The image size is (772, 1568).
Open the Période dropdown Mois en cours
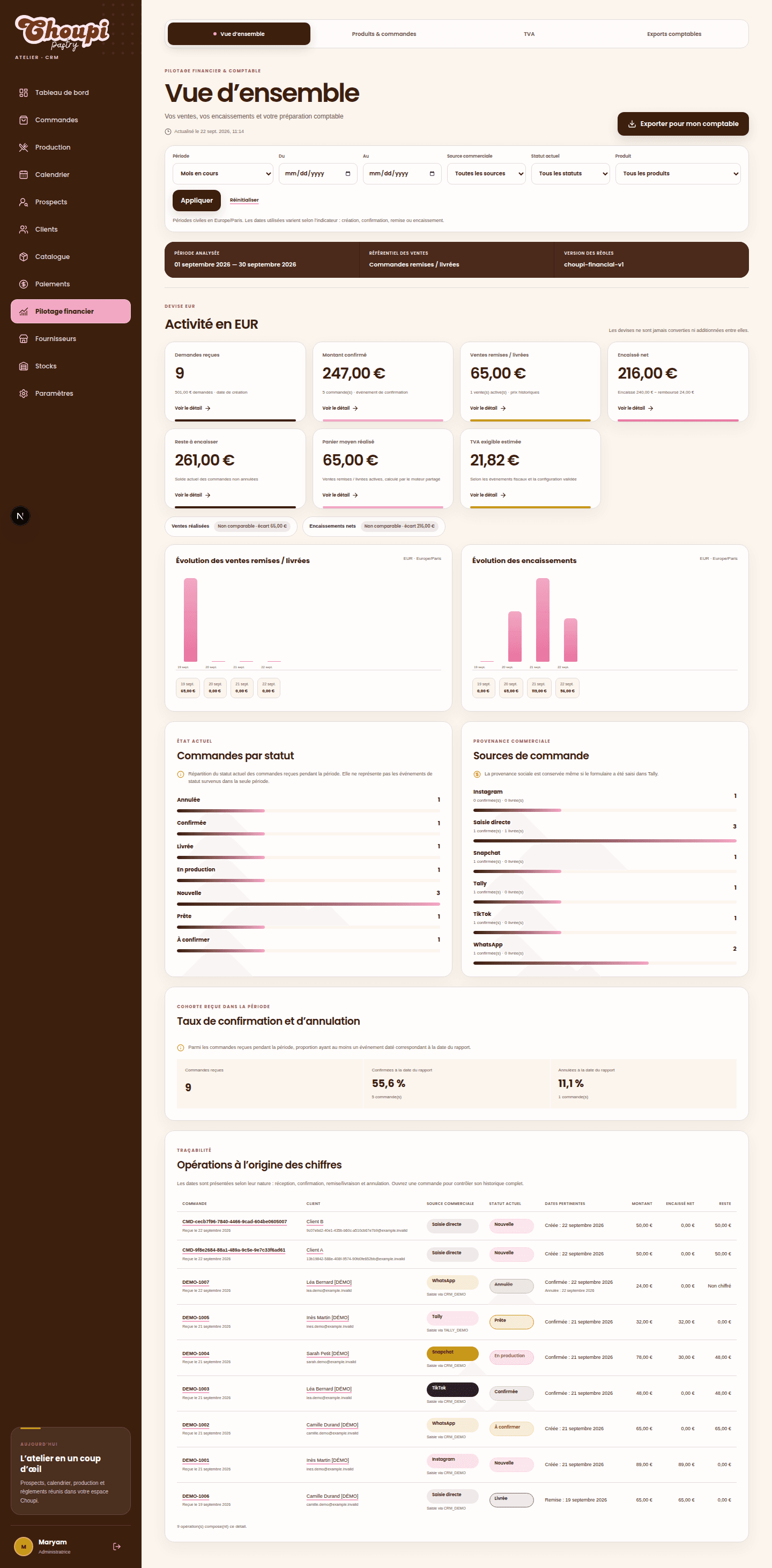click(222, 174)
